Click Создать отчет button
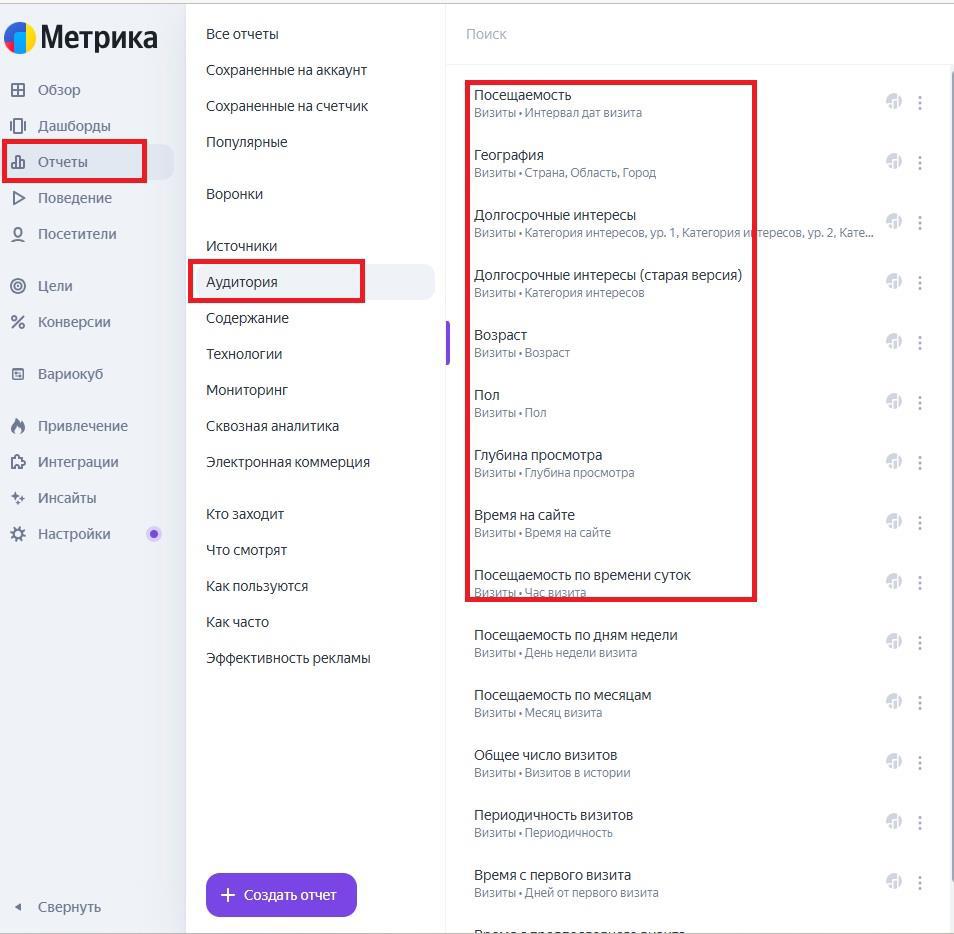The width and height of the screenshot is (954, 934). click(281, 895)
